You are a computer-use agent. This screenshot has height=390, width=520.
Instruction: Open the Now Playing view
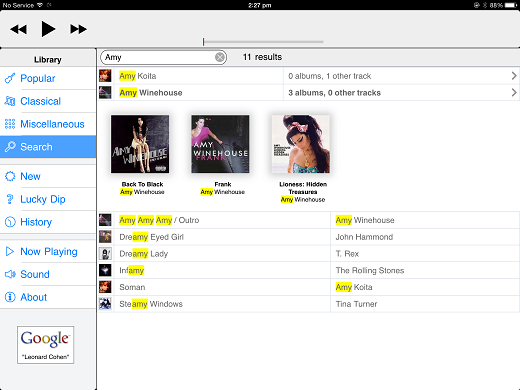[49, 251]
